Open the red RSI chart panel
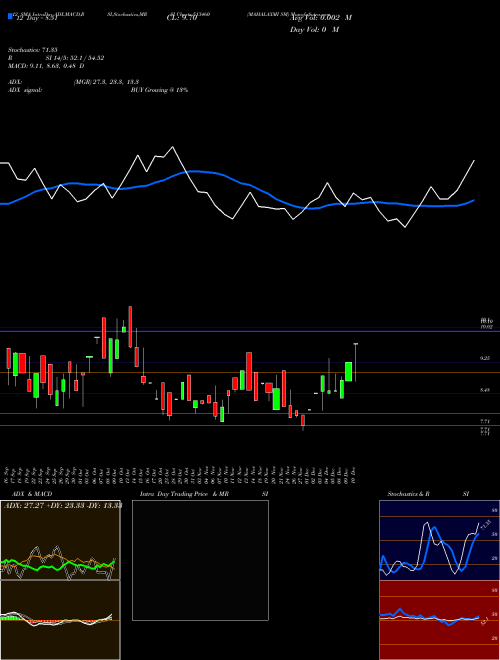Viewport: 500px width, 660px height. (x=439, y=620)
